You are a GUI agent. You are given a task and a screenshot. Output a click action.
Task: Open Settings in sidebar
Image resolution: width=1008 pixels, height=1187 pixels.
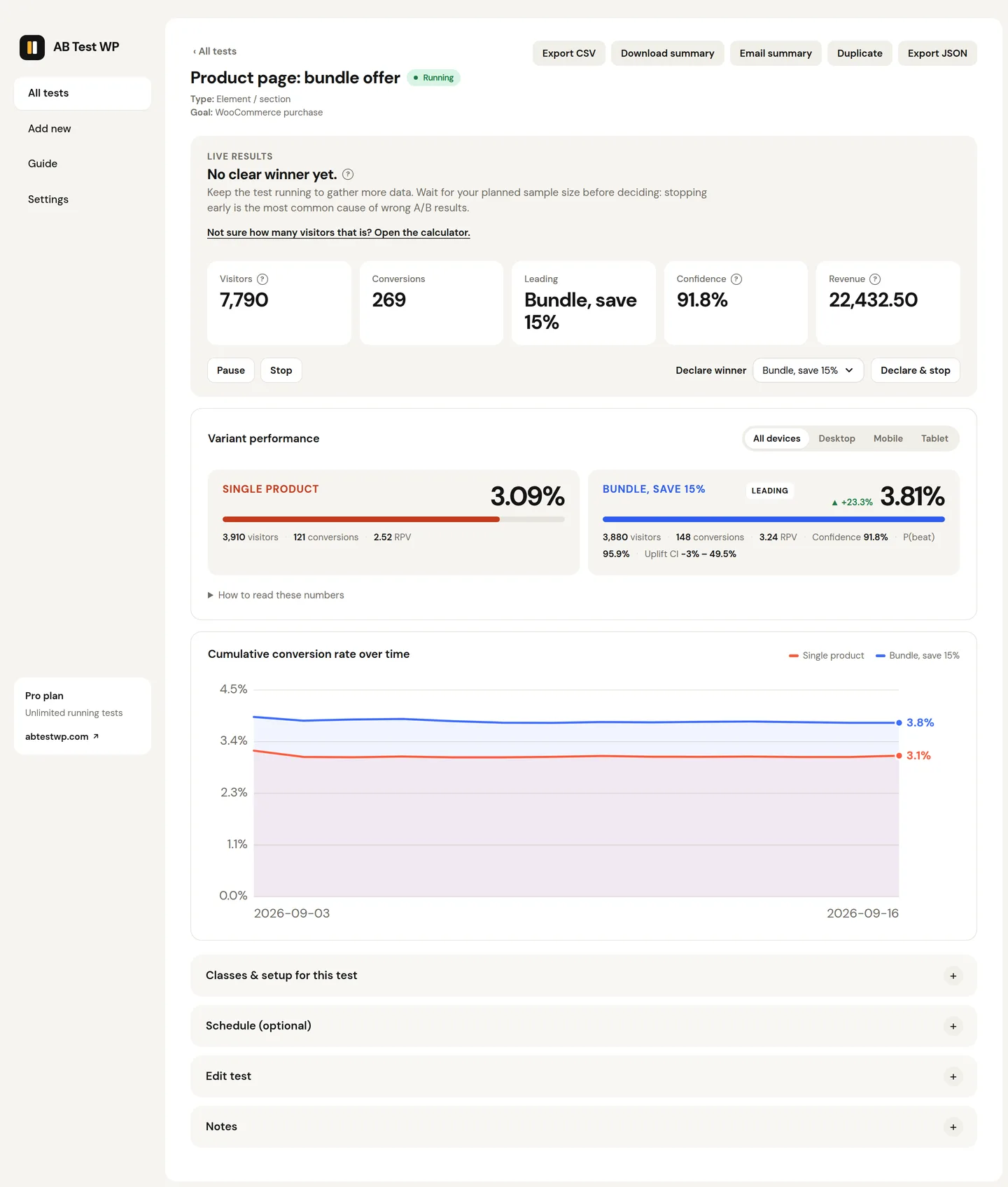83,199
